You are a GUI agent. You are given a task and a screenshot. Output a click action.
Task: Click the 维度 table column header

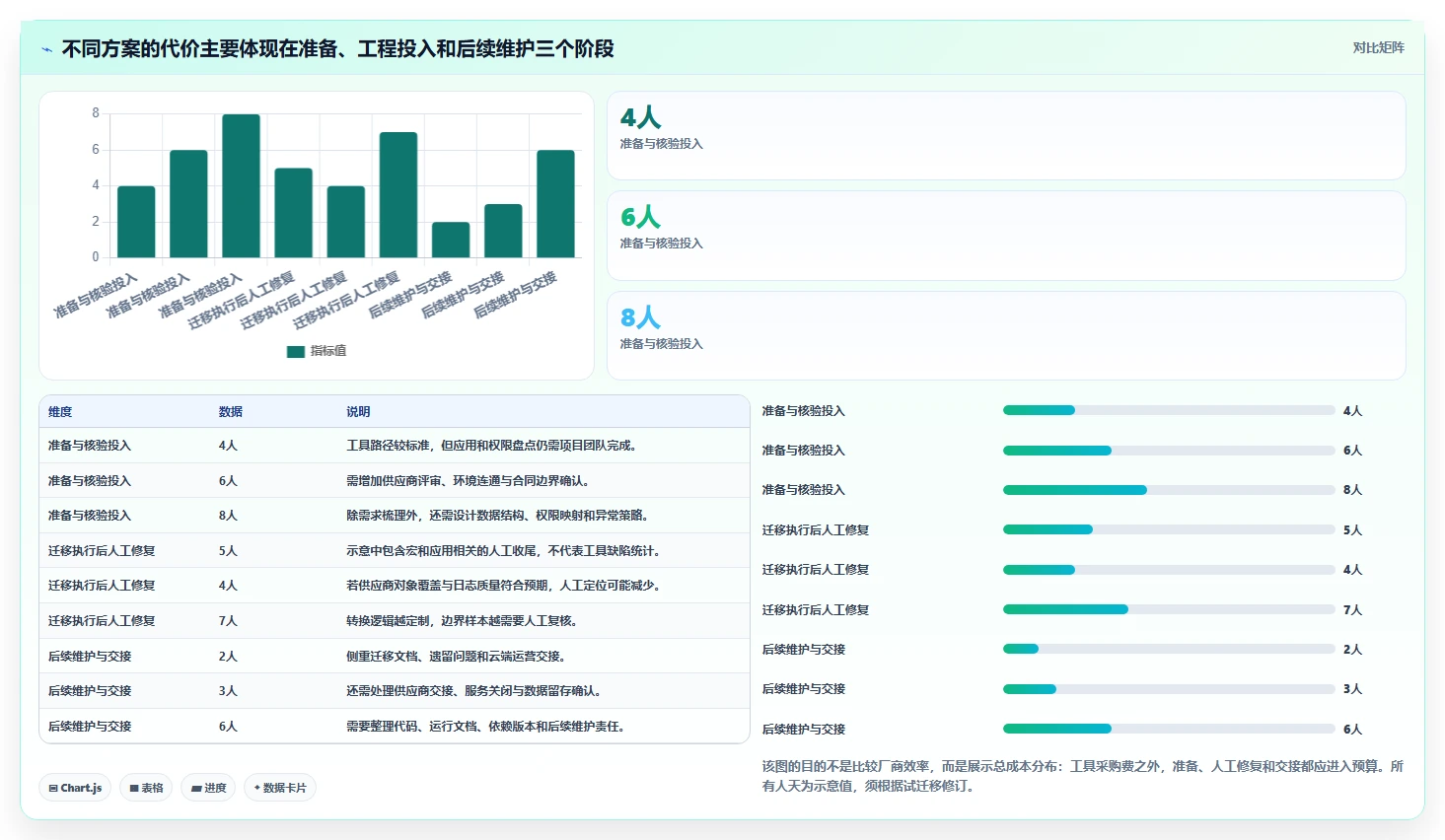pos(60,412)
